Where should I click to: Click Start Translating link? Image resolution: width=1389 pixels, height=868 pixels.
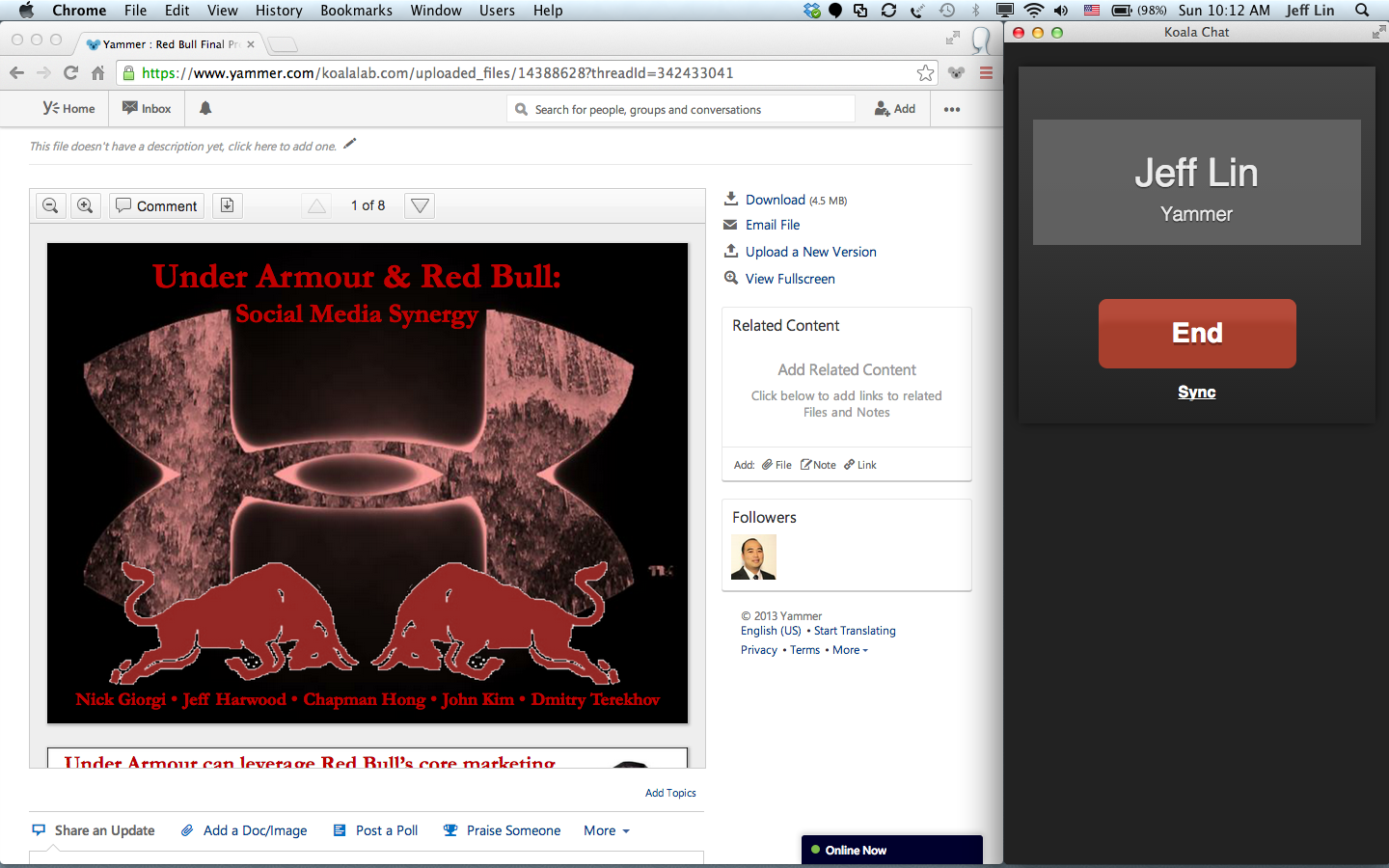(x=855, y=631)
